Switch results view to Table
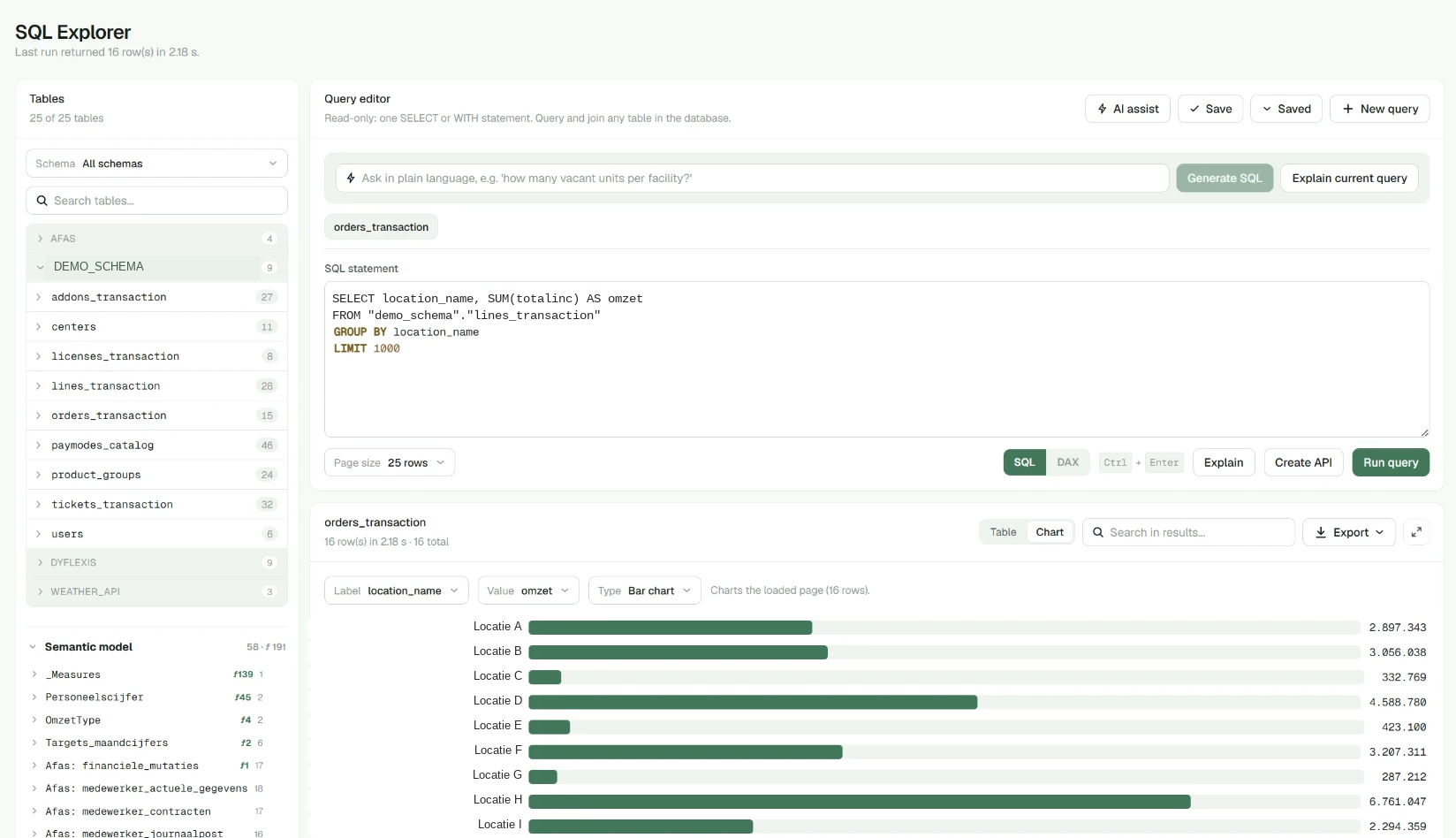This screenshot has width=1456, height=838. tap(1003, 532)
